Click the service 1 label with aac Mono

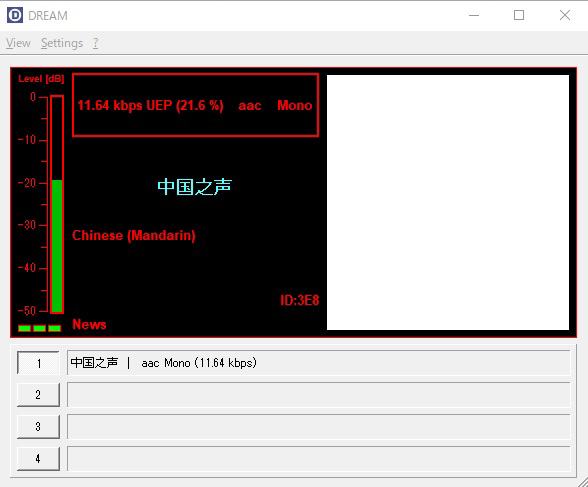tap(319, 363)
